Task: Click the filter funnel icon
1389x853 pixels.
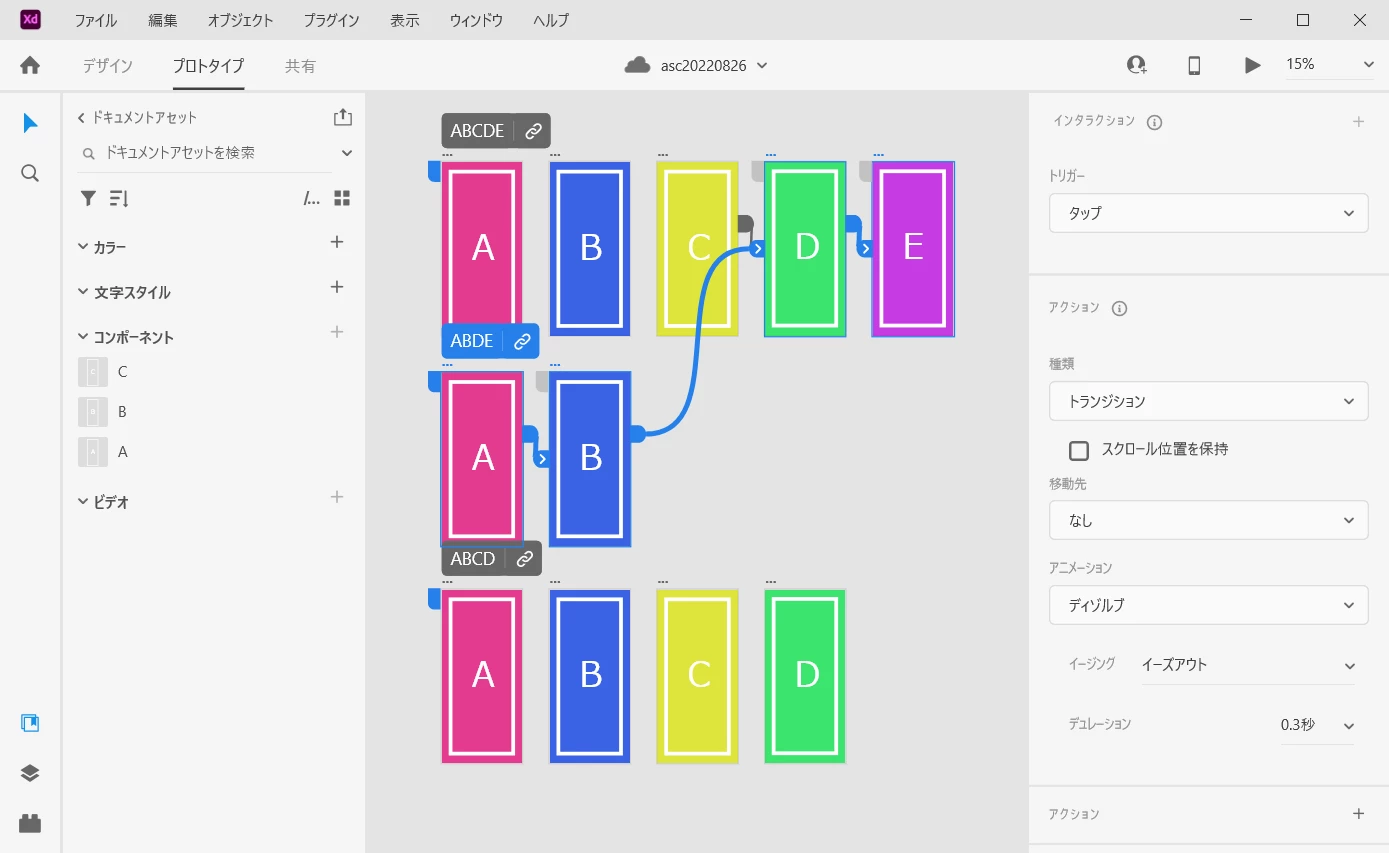Action: pos(88,198)
